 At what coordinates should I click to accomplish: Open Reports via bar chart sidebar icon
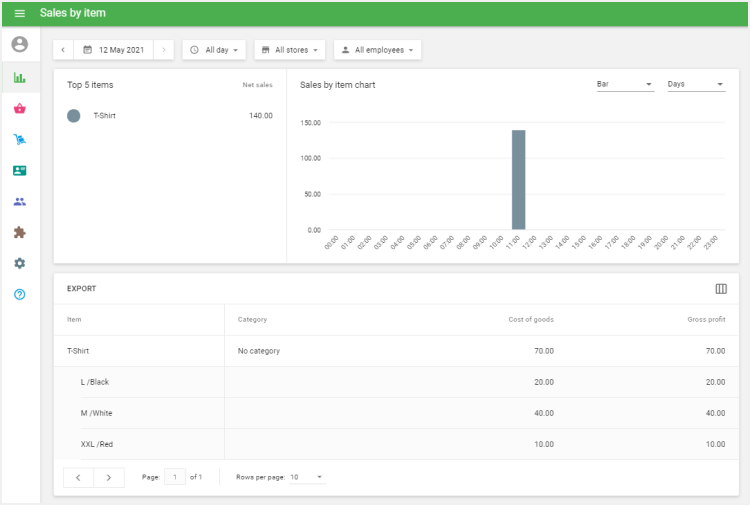click(20, 78)
